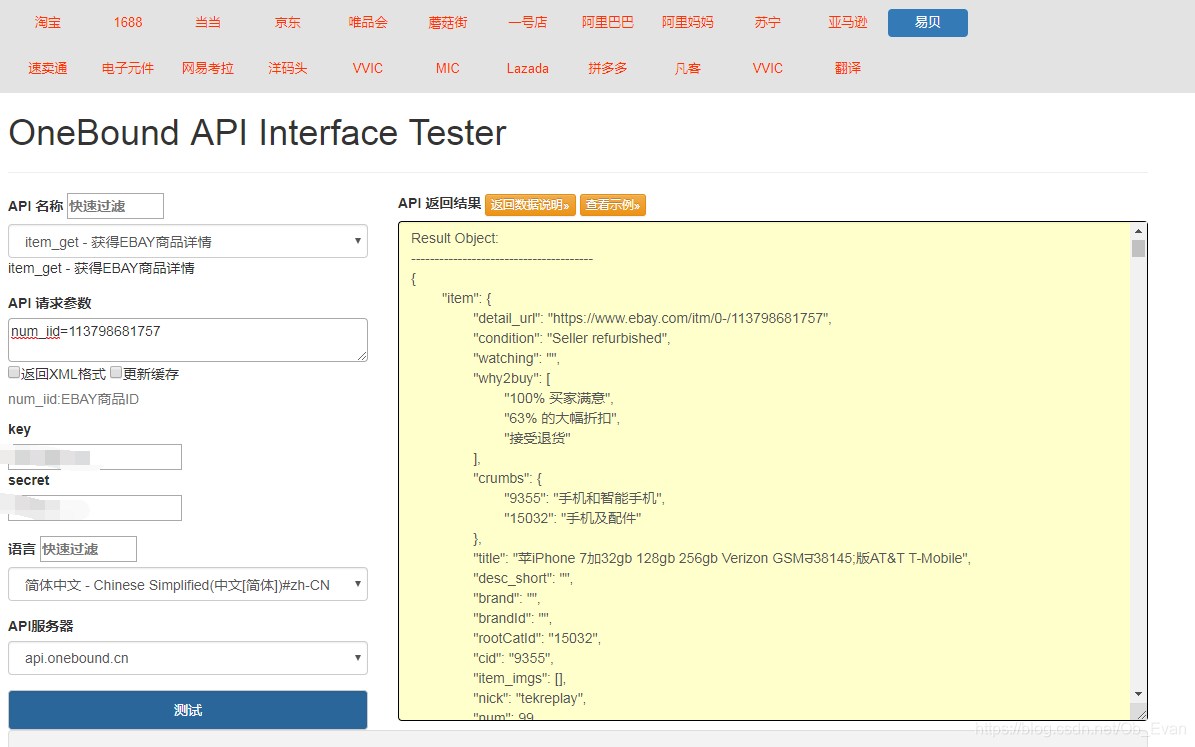Open the 一号店 tab
Image resolution: width=1195 pixels, height=747 pixels.
tap(527, 23)
